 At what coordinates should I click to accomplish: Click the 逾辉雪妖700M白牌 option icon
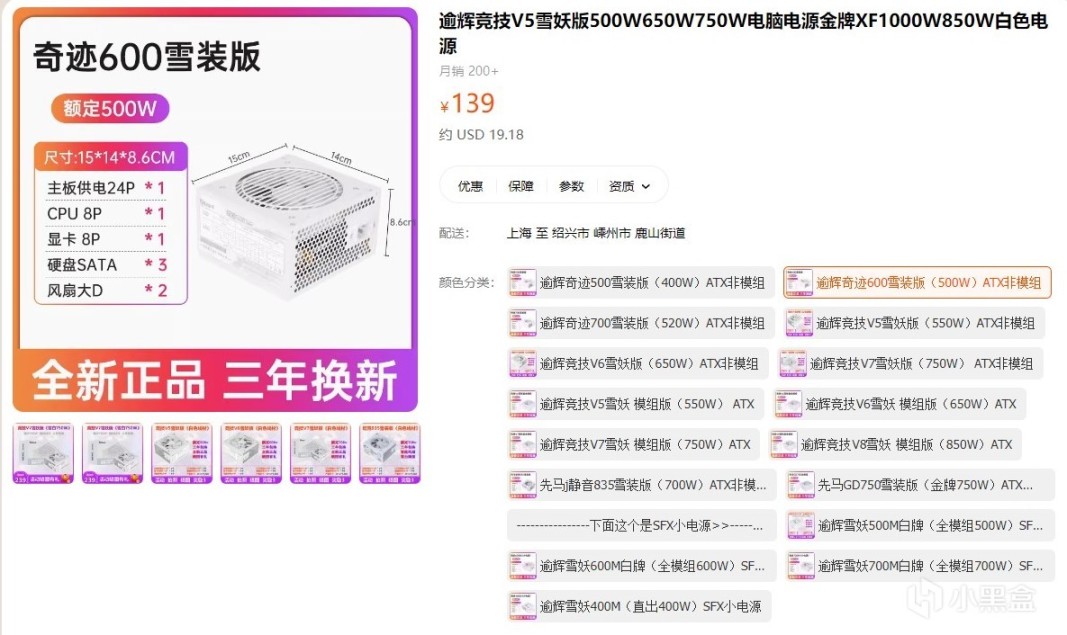click(800, 566)
